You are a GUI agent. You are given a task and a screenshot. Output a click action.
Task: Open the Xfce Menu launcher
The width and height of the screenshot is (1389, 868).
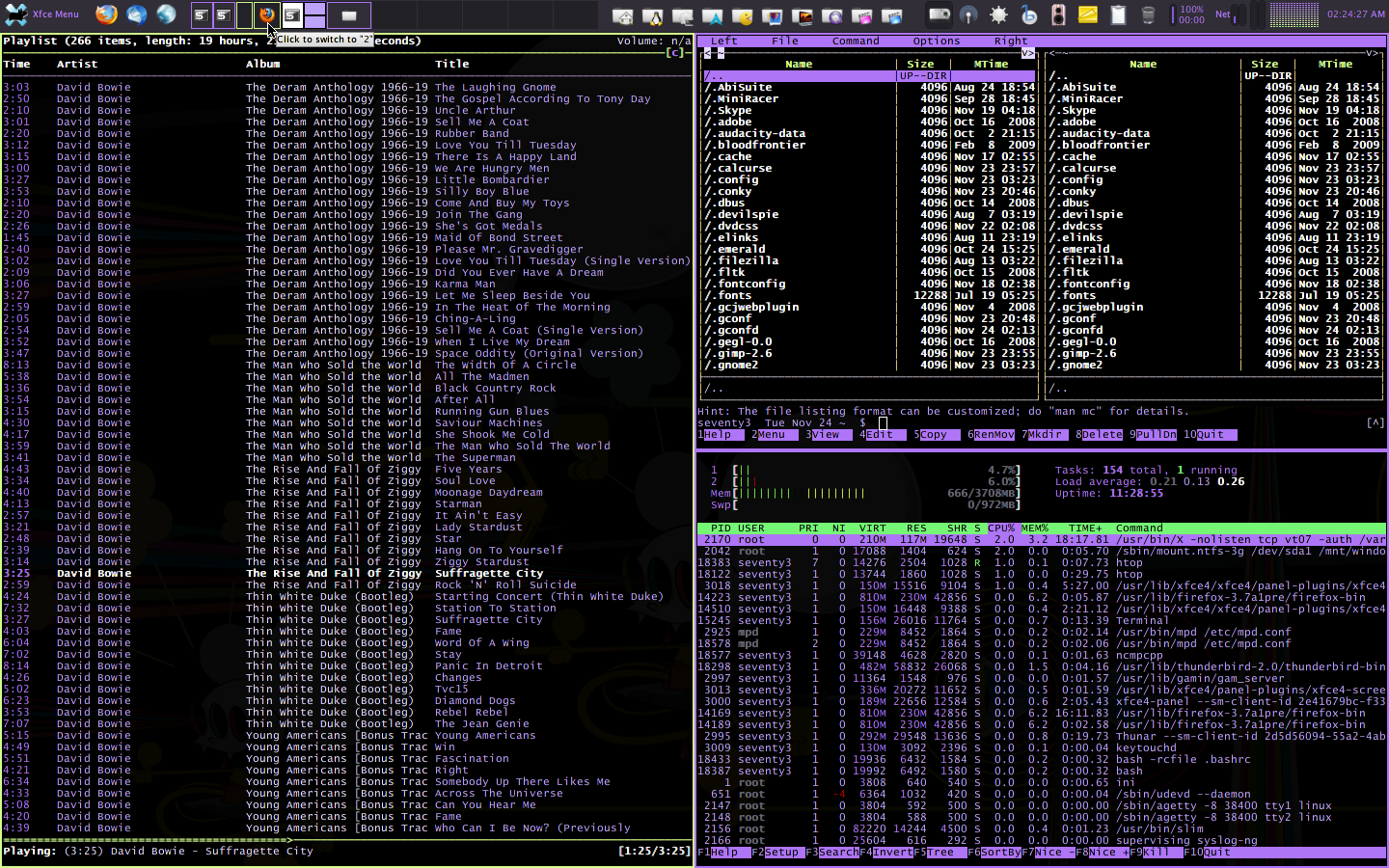coord(42,14)
